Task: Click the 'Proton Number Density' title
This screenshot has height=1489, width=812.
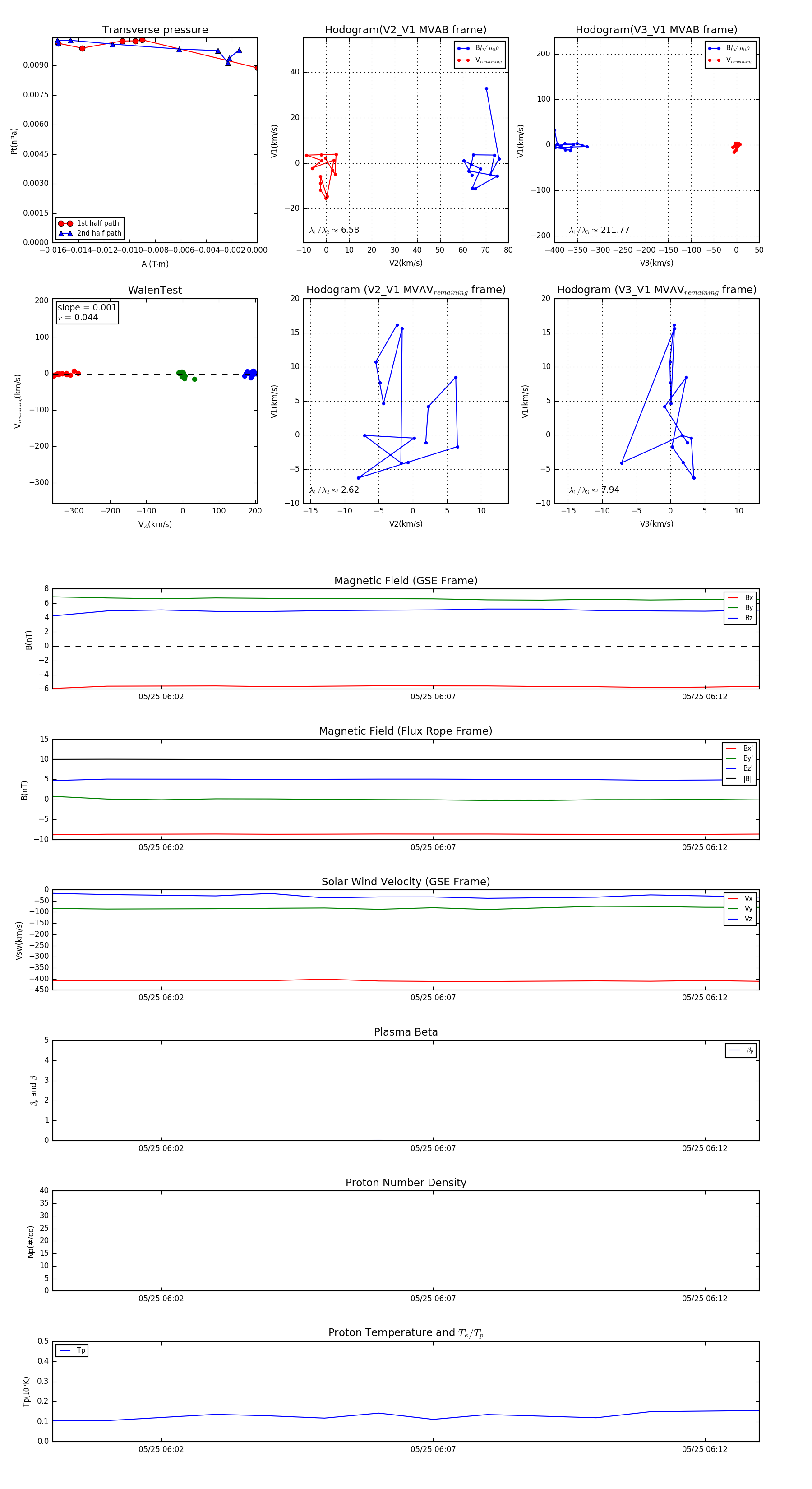Action: [x=406, y=1183]
